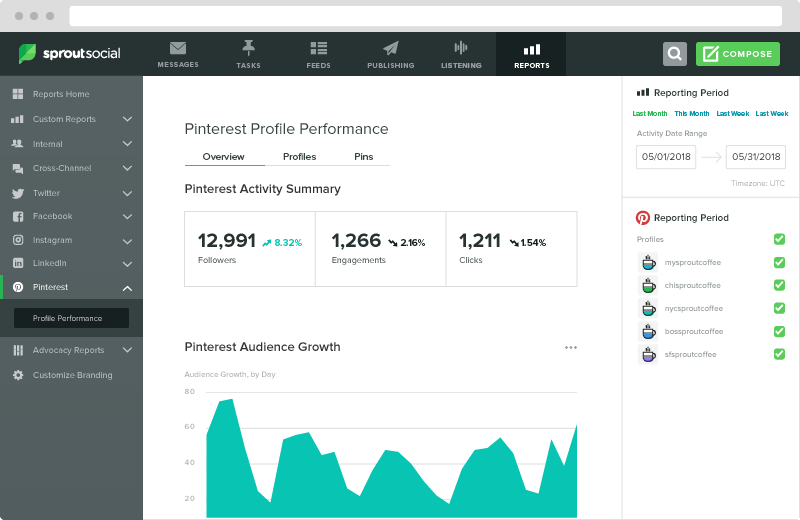The image size is (800, 520).
Task: Click the Customize Branding gear icon
Action: [18, 375]
